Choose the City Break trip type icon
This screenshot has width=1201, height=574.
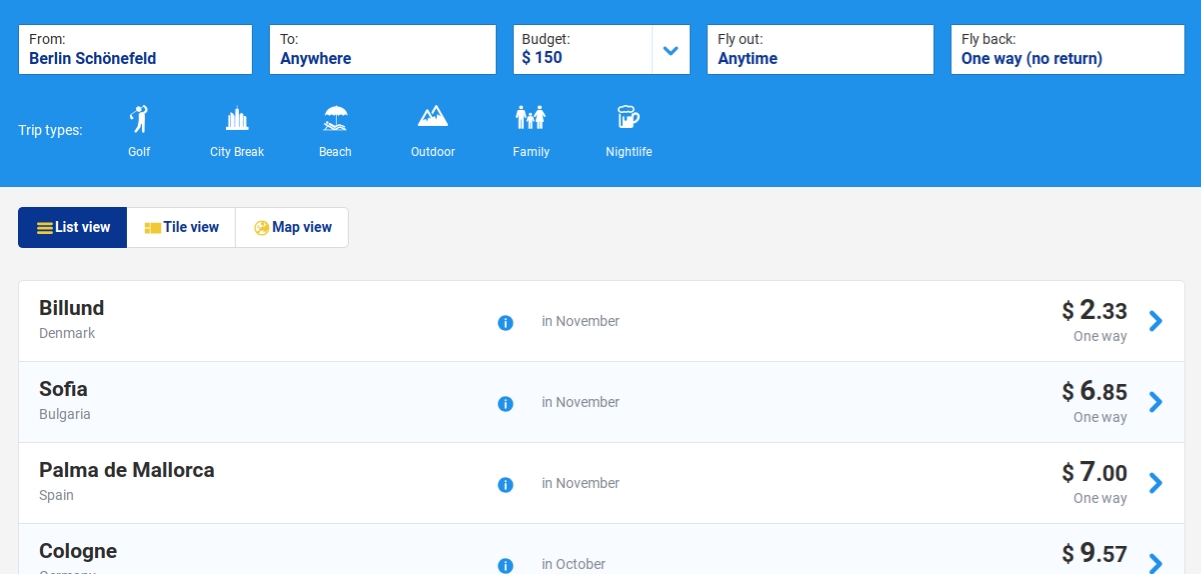[x=237, y=119]
